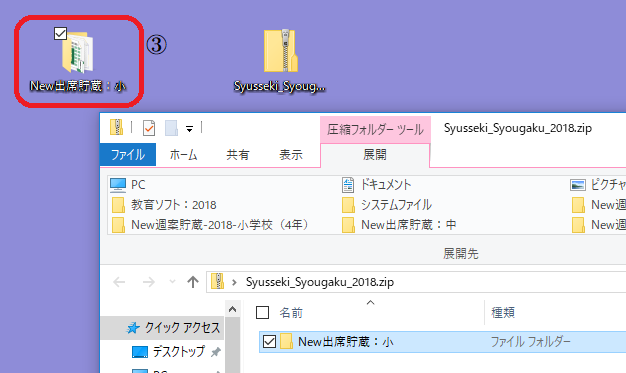Click the Back navigation arrow
Screen dimensions: 626x373
click(x=119, y=282)
